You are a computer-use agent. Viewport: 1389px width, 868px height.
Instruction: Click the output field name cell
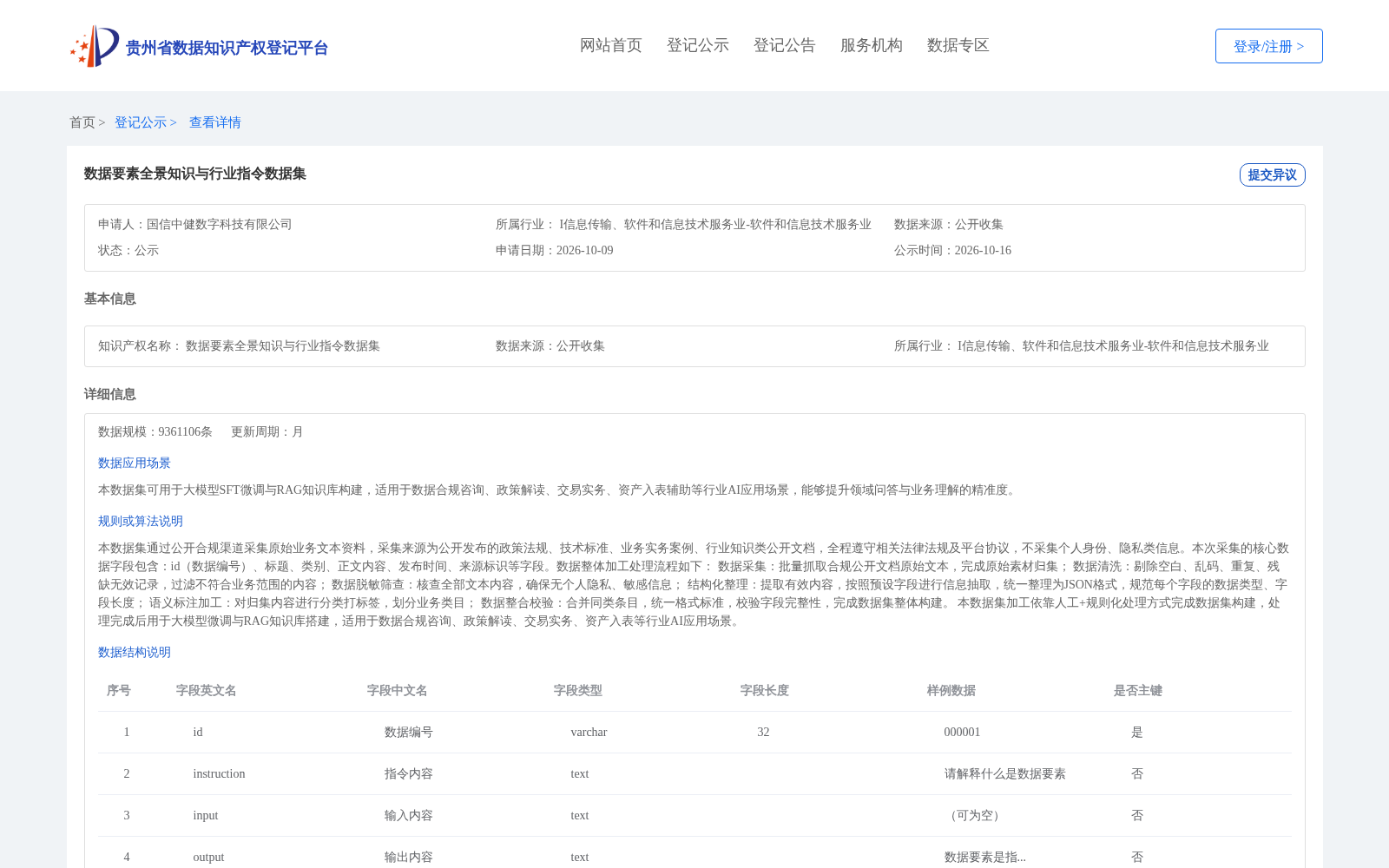coord(208,857)
